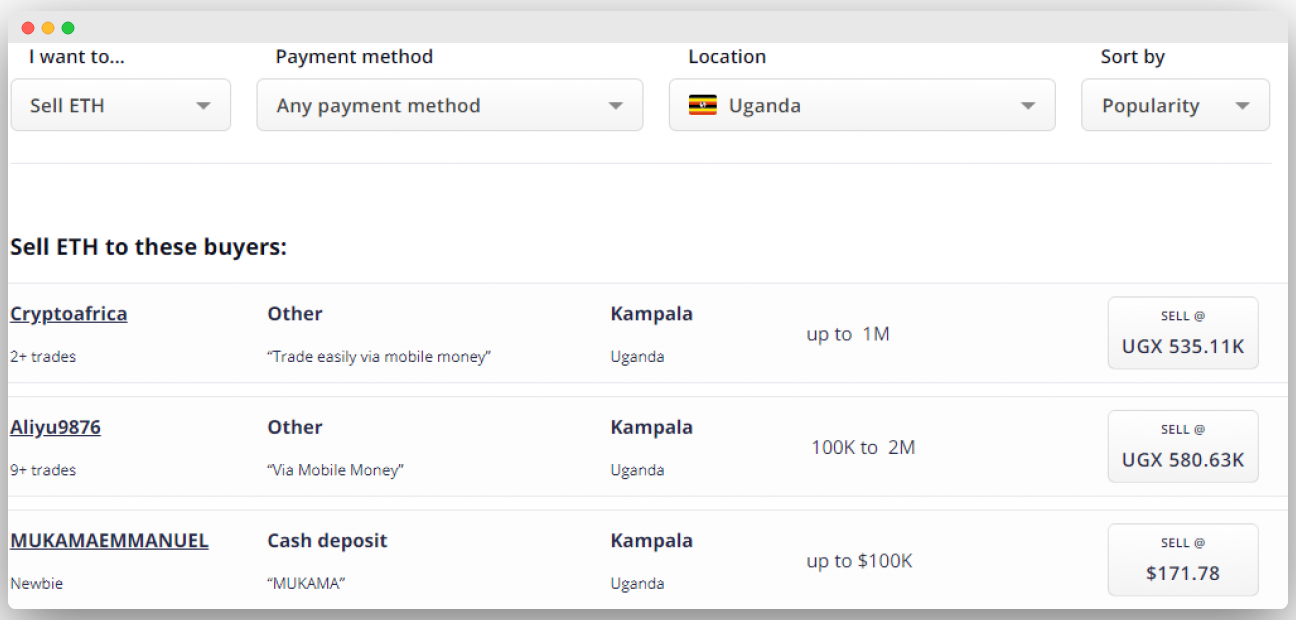This screenshot has width=1296, height=620.
Task: Click the Uganda flag icon
Action: (x=703, y=106)
